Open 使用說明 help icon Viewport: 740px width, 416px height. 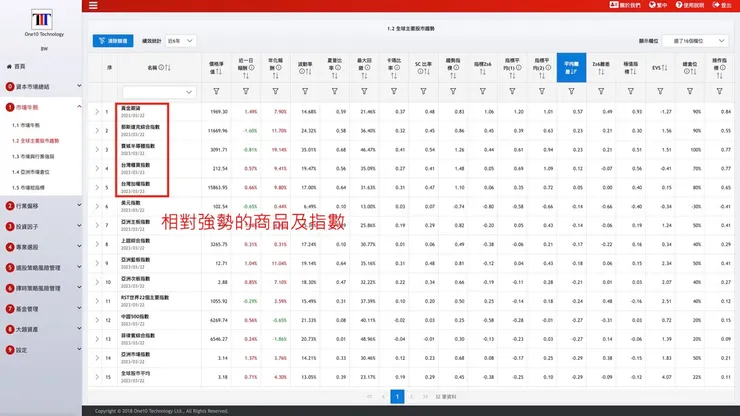click(x=690, y=5)
